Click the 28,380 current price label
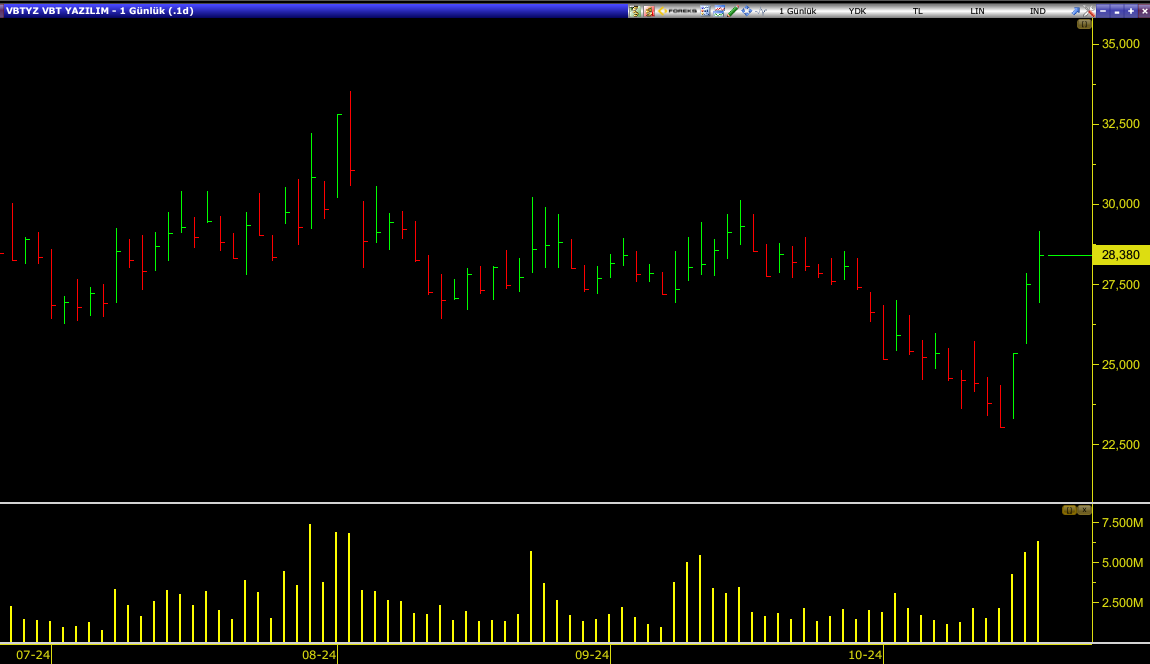 pos(1120,255)
